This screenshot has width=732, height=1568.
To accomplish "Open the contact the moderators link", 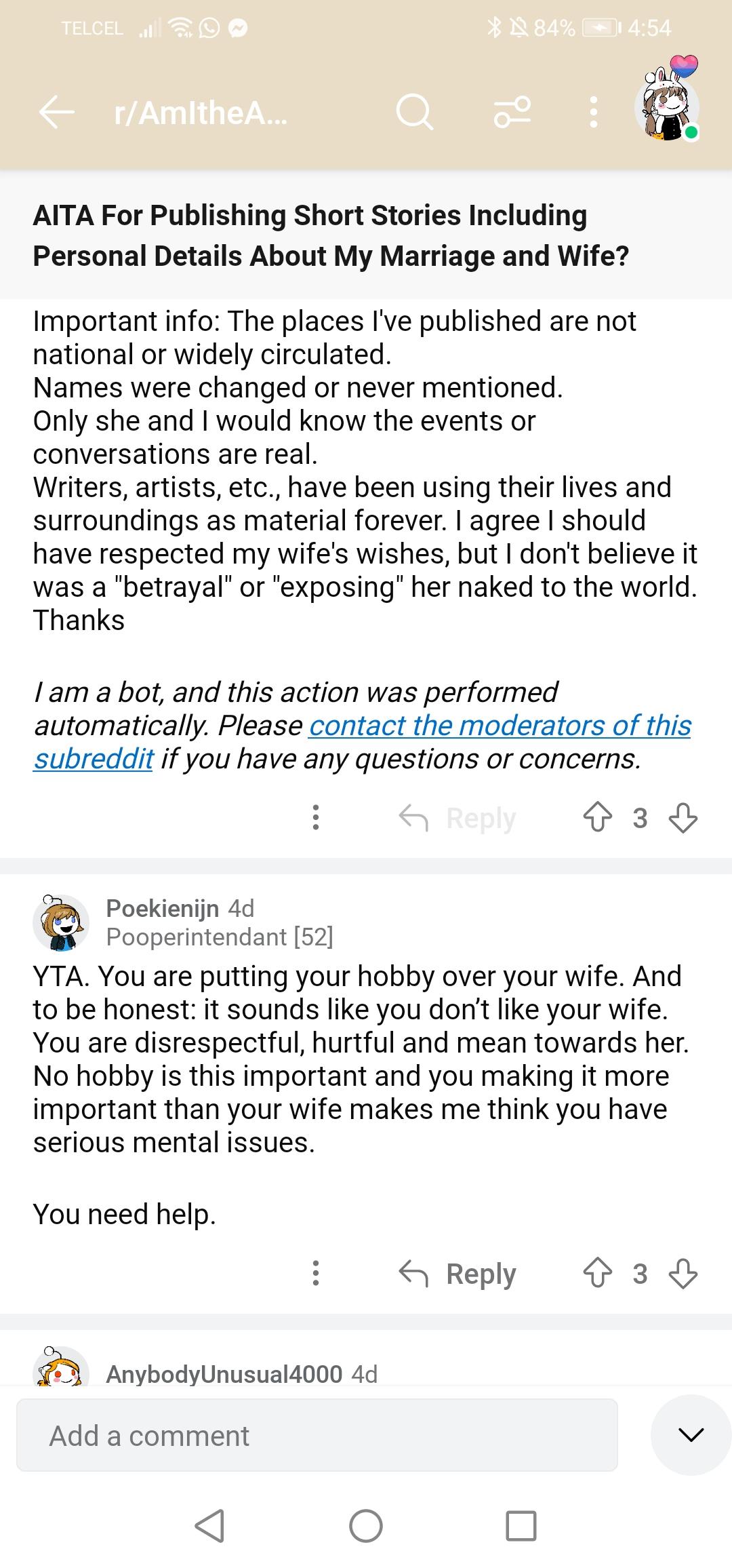I will coord(500,726).
